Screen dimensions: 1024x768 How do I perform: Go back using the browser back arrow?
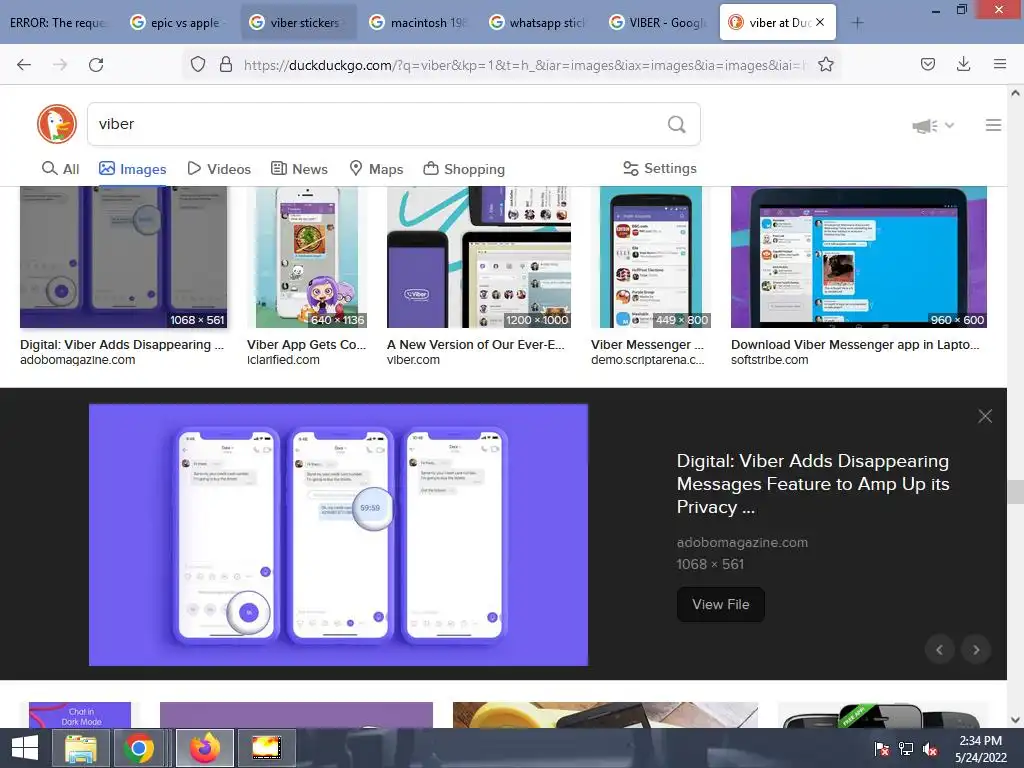tap(24, 64)
